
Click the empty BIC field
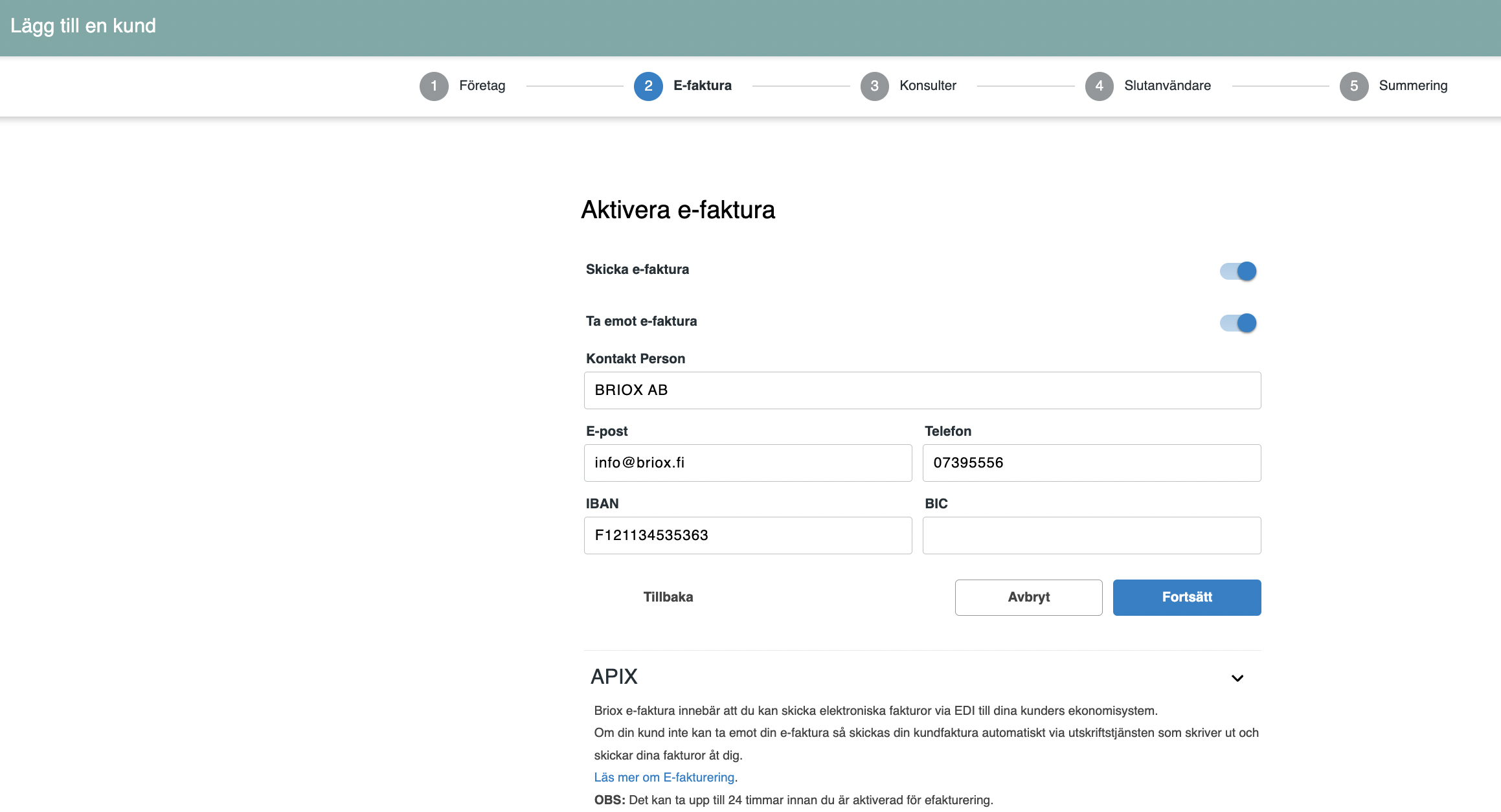point(1092,536)
